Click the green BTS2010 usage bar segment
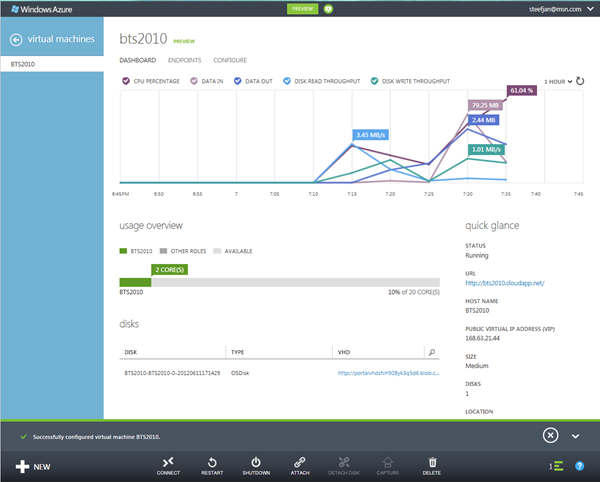This screenshot has width=600, height=482. pyautogui.click(x=135, y=282)
